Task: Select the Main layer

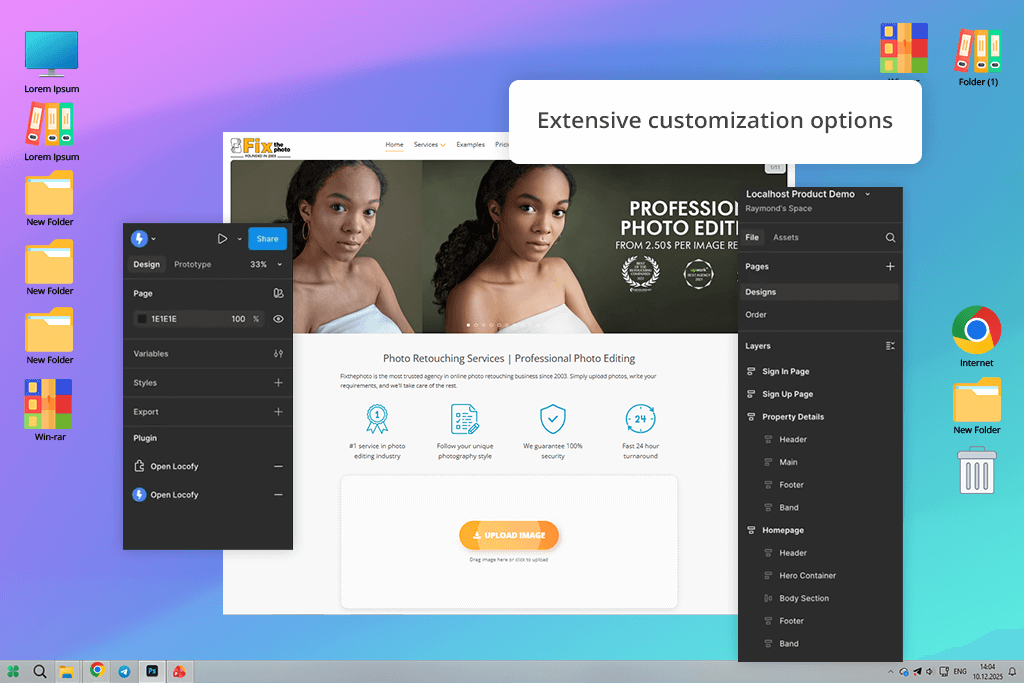Action: pyautogui.click(x=788, y=462)
